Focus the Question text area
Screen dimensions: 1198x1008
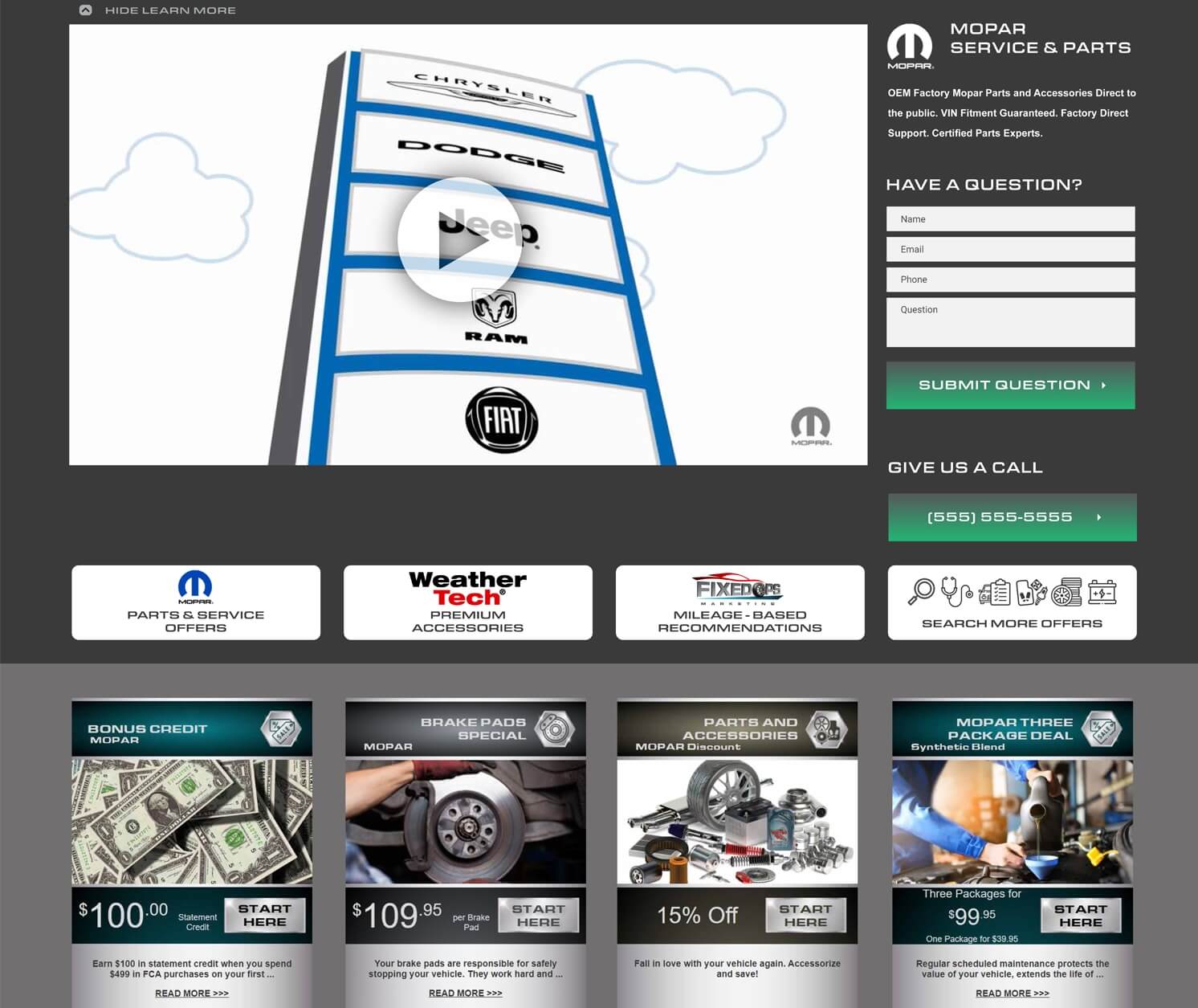pyautogui.click(x=1010, y=322)
